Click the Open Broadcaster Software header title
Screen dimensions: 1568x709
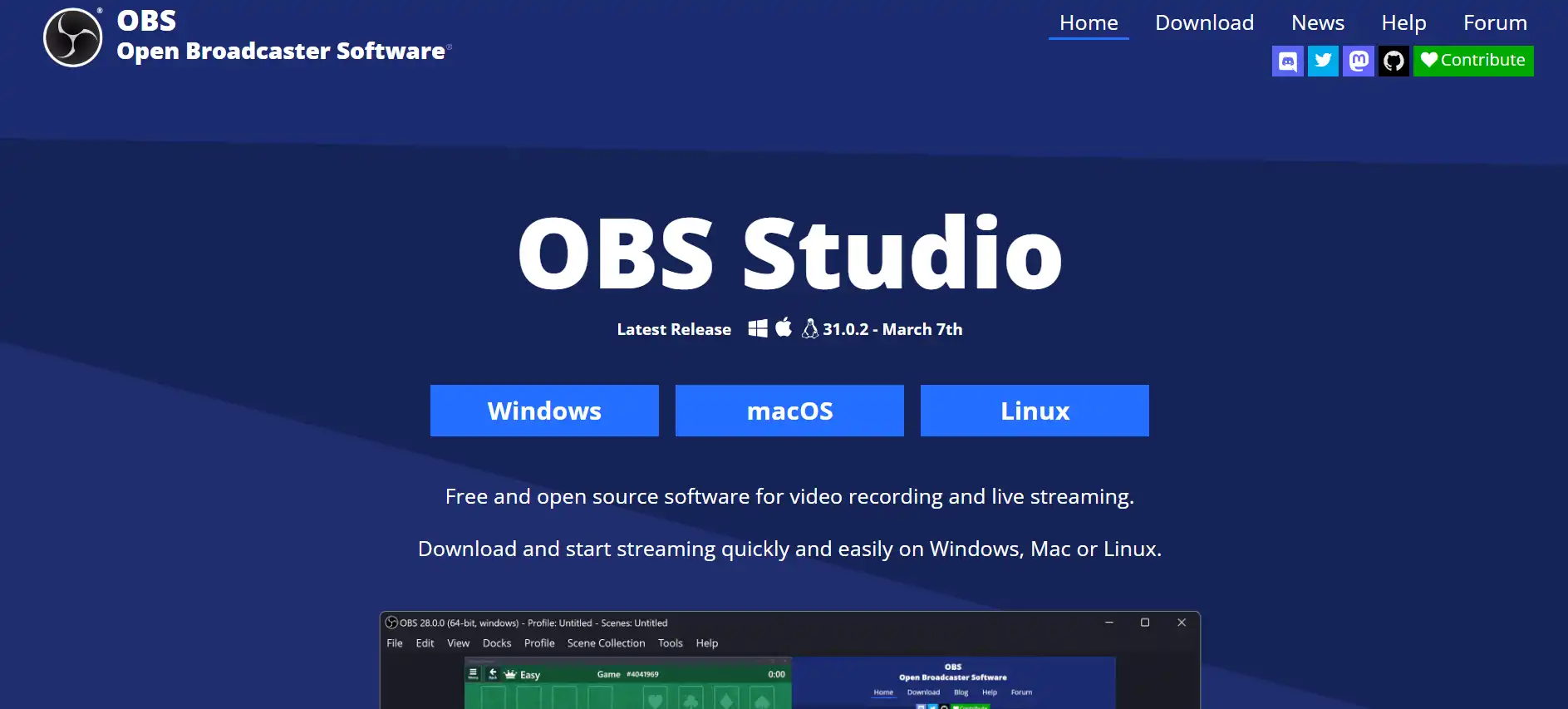281,52
